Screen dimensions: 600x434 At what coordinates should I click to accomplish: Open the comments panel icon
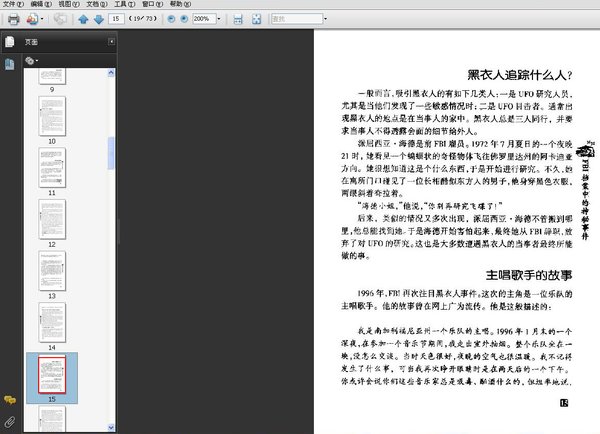click(10, 398)
